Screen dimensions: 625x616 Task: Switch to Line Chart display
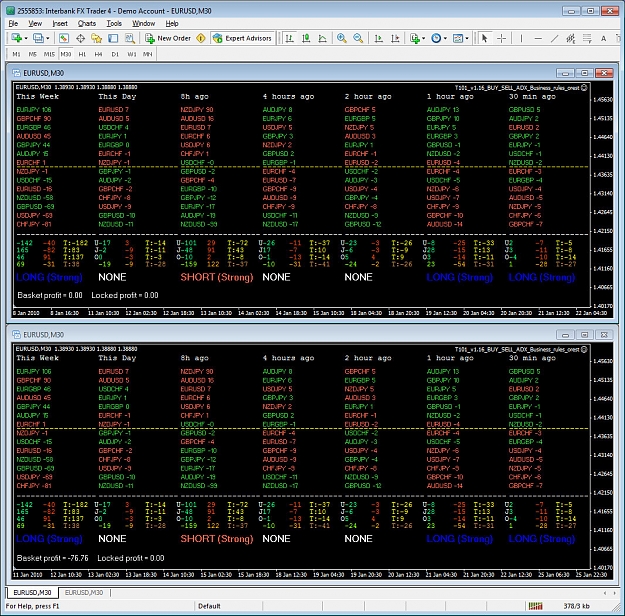coord(322,38)
